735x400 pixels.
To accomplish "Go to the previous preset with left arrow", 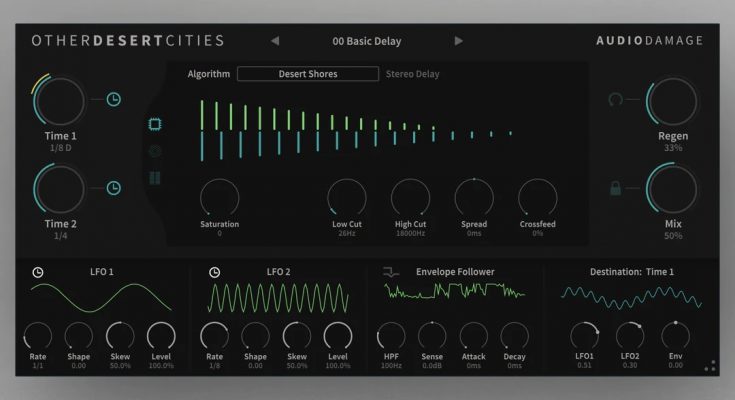I will point(275,41).
